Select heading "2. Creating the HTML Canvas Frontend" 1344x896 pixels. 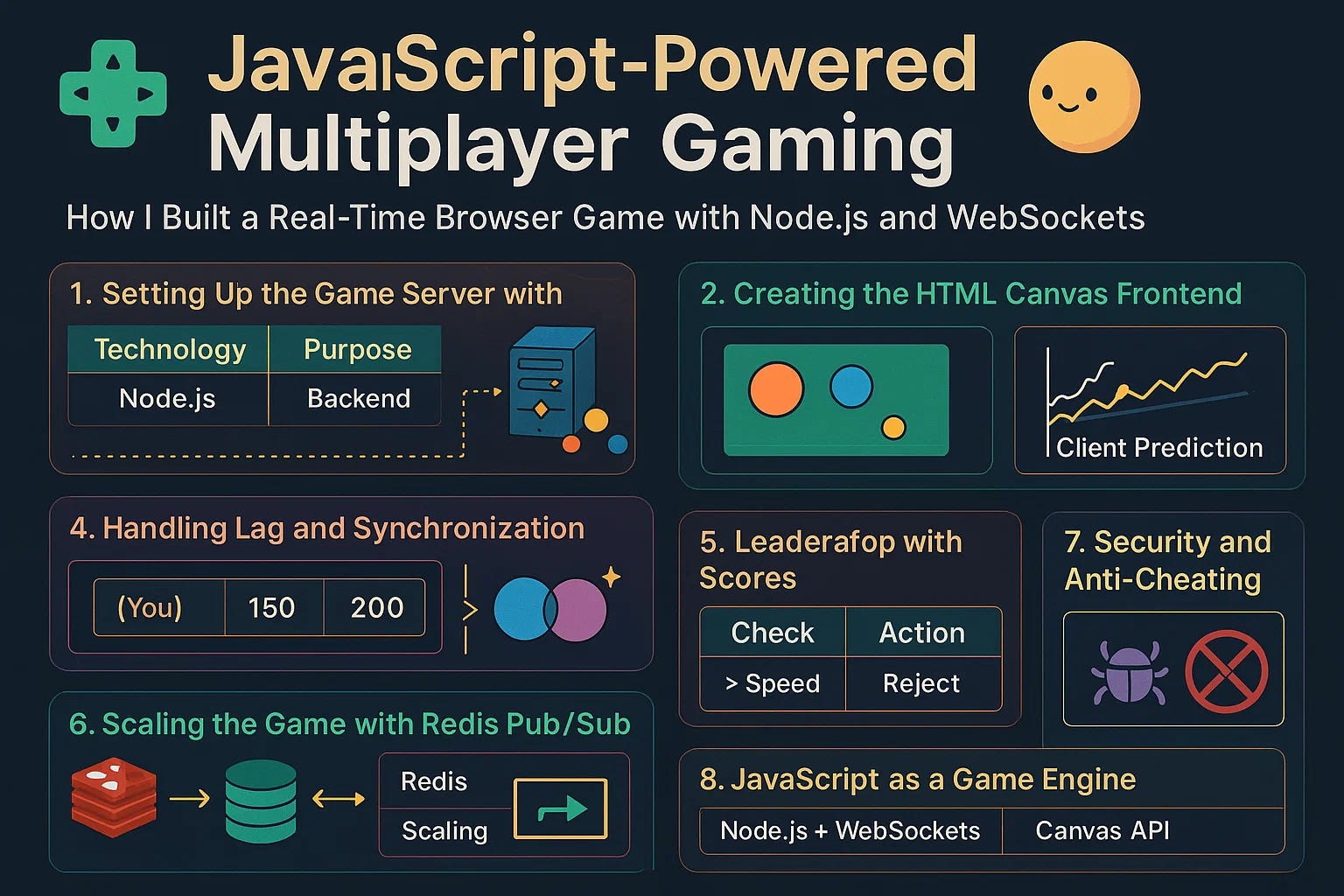click(x=970, y=294)
